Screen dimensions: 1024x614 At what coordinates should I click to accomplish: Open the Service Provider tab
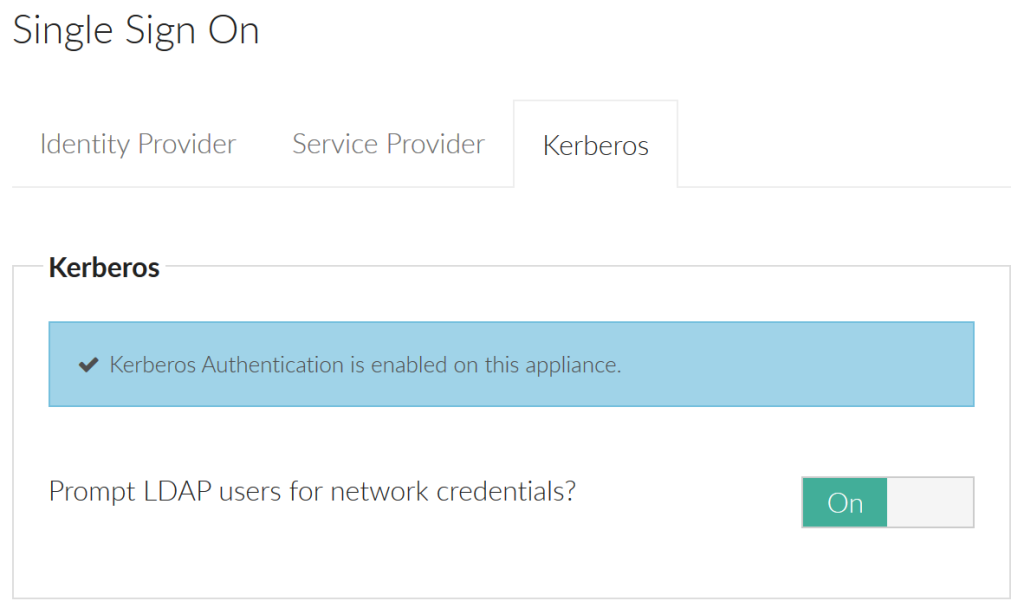coord(388,144)
